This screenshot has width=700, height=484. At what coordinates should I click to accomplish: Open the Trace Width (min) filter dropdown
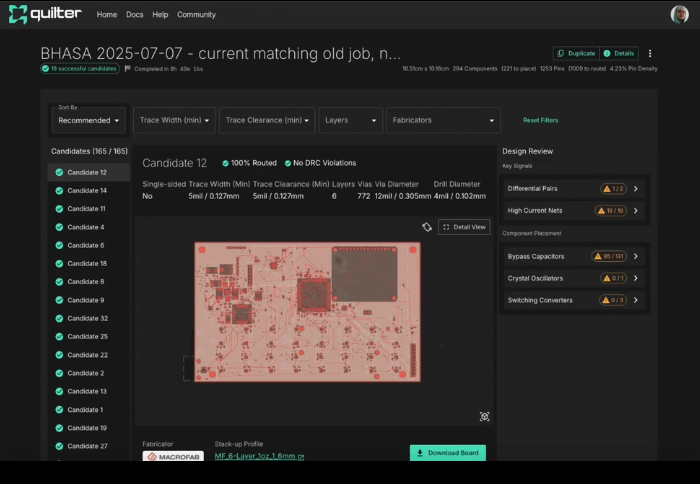[175, 120]
